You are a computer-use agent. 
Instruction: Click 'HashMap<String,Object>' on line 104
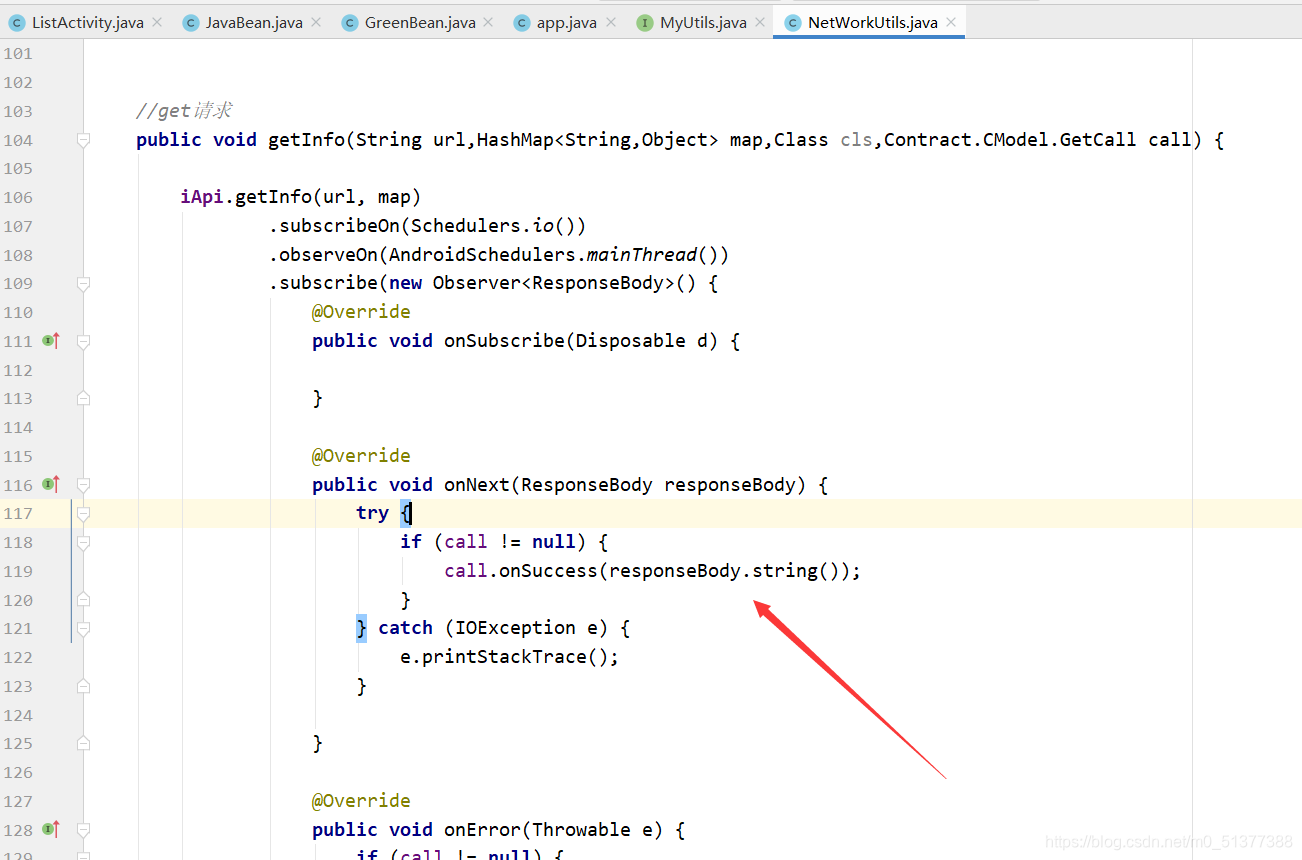[598, 140]
